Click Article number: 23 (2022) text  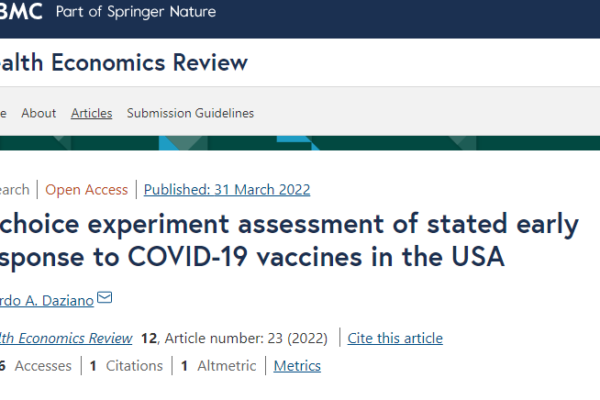tap(246, 338)
